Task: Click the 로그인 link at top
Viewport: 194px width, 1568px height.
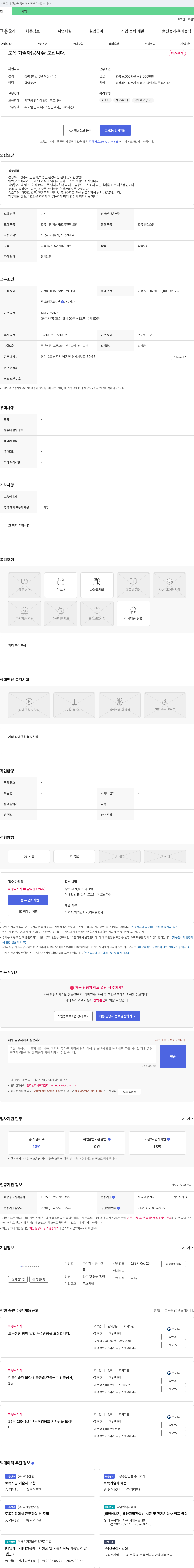Action: 181,19
